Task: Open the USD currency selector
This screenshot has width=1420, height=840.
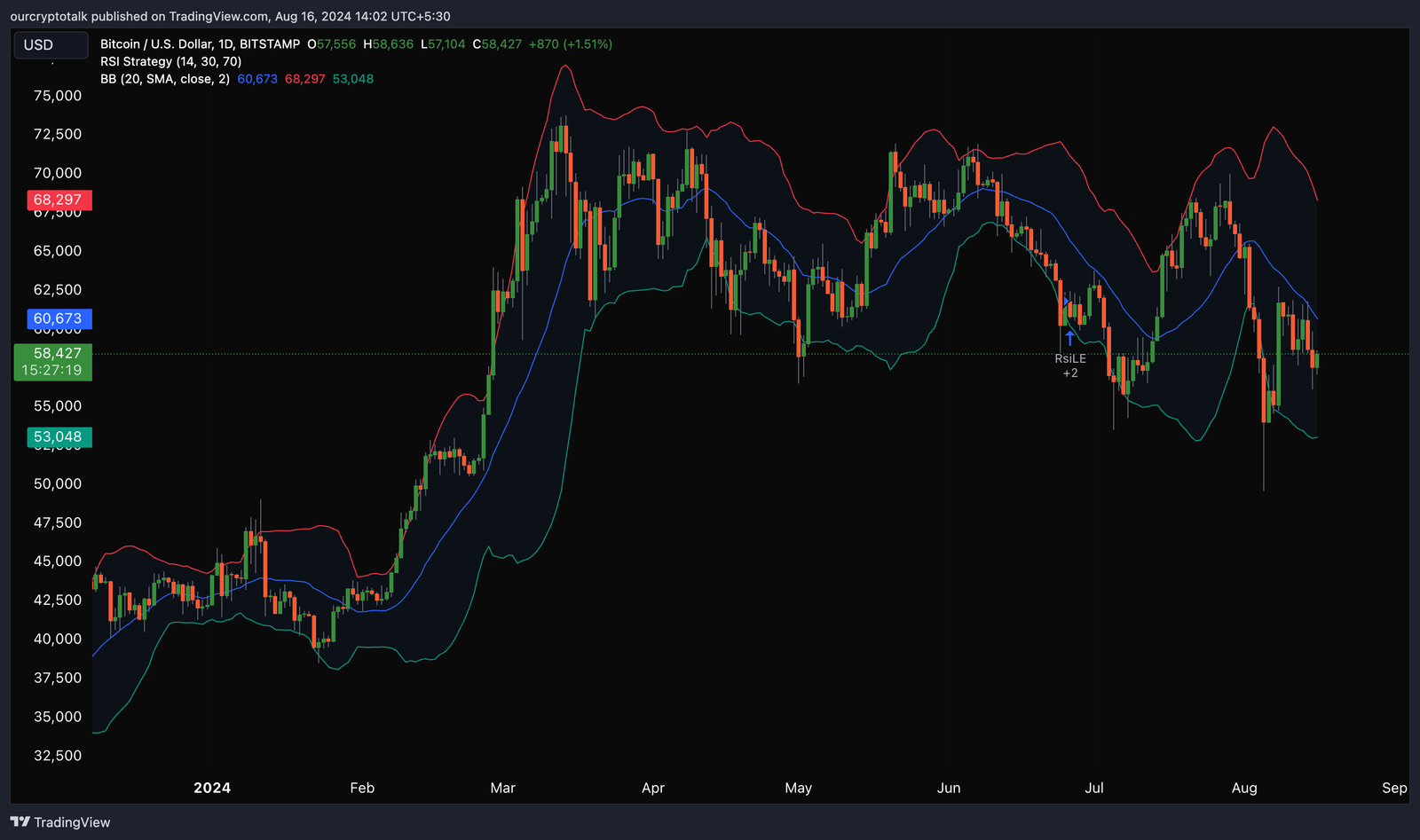Action: coord(51,44)
